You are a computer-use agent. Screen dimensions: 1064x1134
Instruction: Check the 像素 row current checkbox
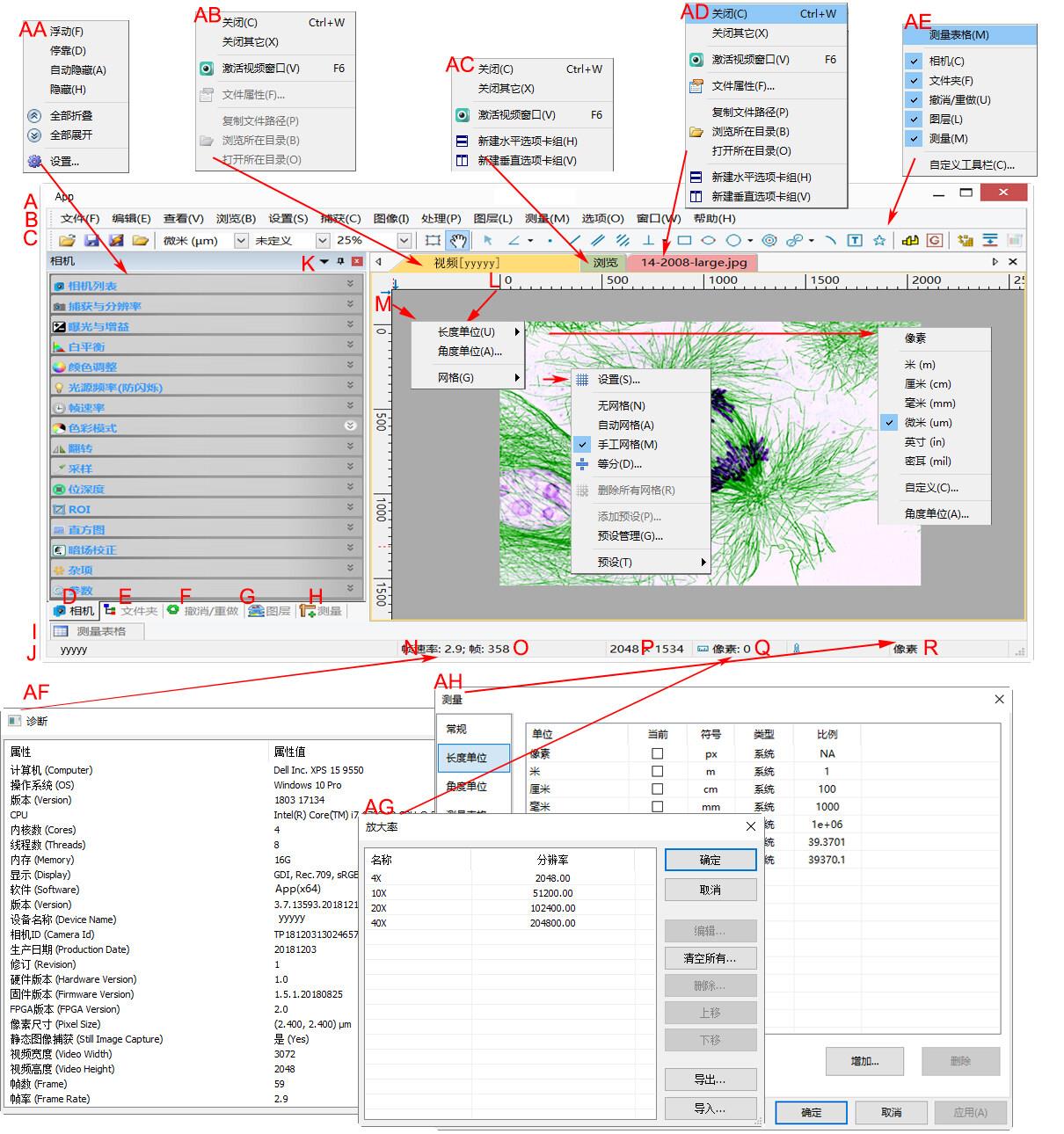click(x=657, y=754)
